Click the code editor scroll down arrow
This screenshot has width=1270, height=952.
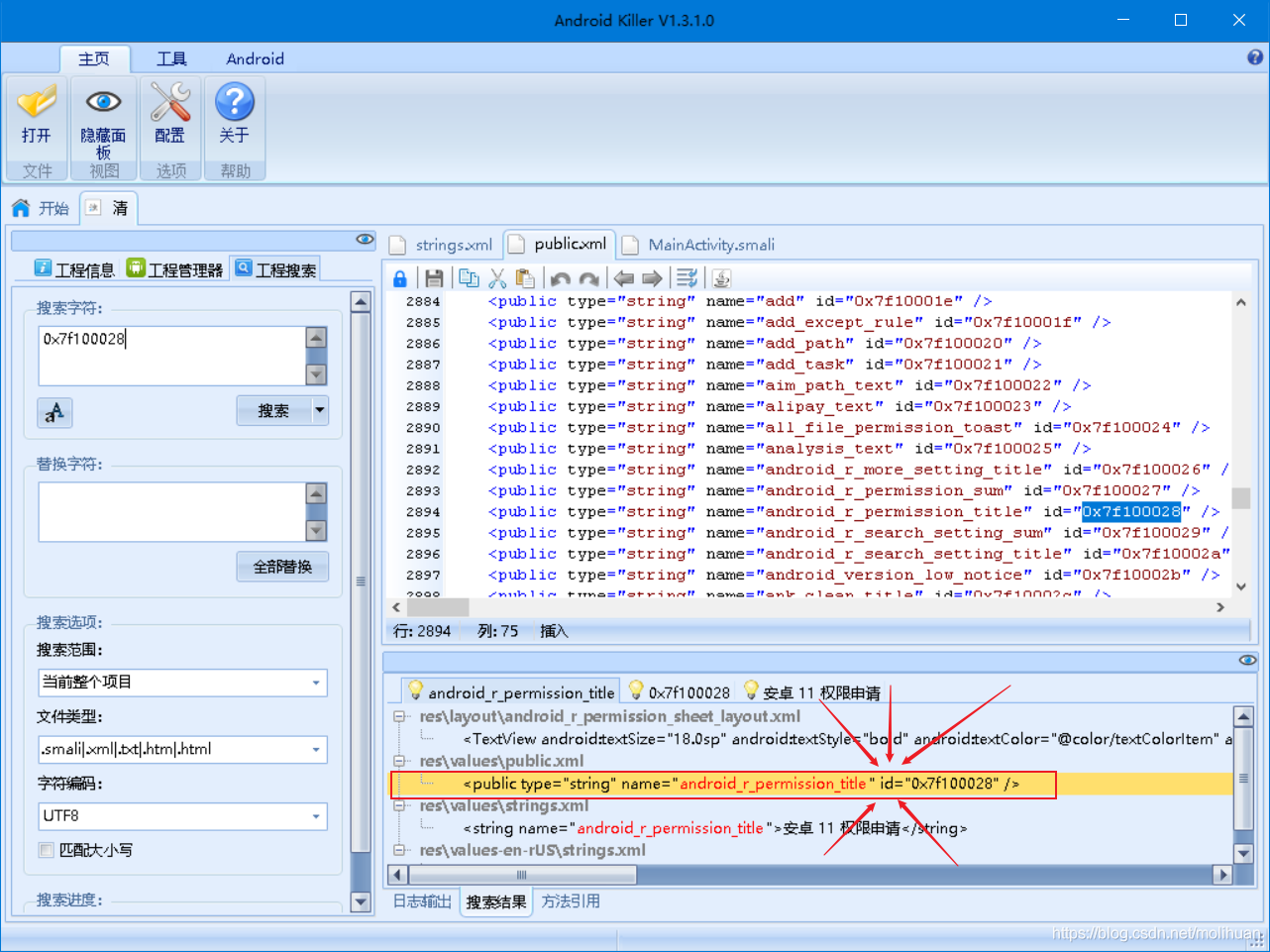1240,586
